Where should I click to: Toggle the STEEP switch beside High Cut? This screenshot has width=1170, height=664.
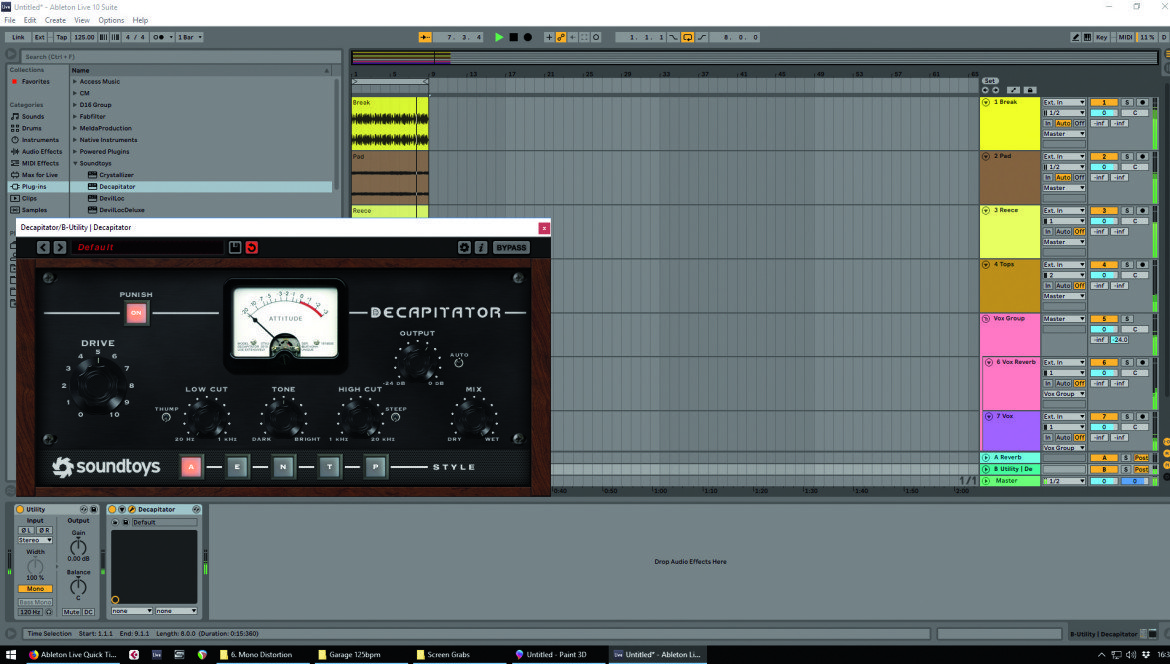395,417
